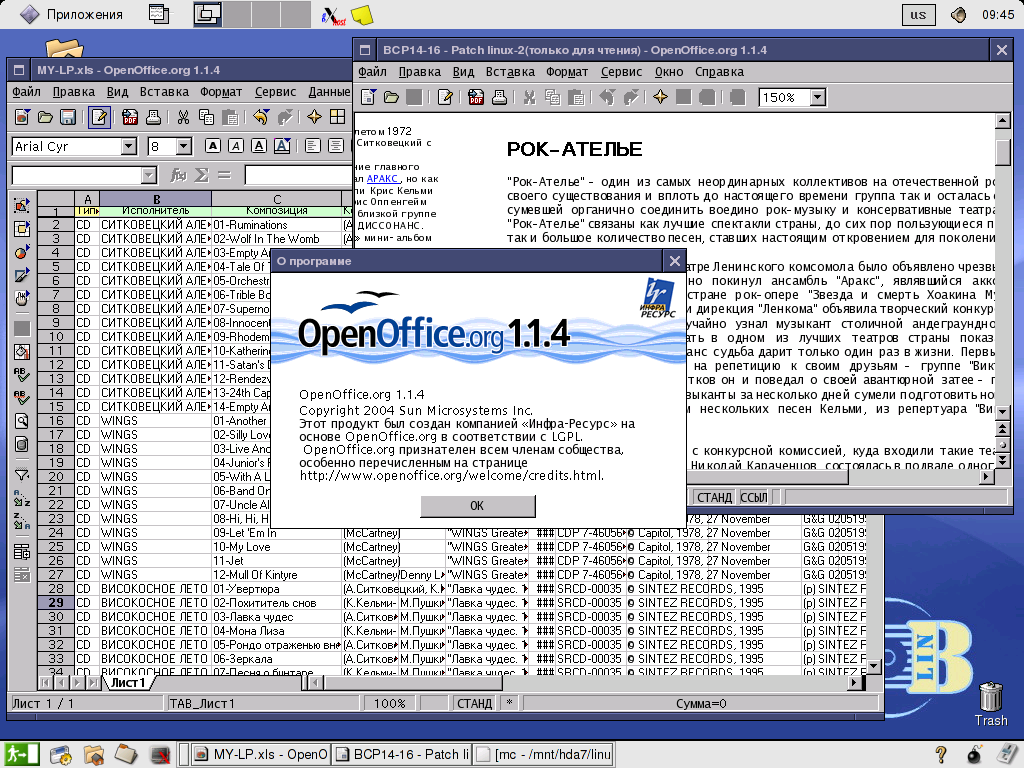Click the Find magnifier icon in side toolbar

tap(22, 421)
